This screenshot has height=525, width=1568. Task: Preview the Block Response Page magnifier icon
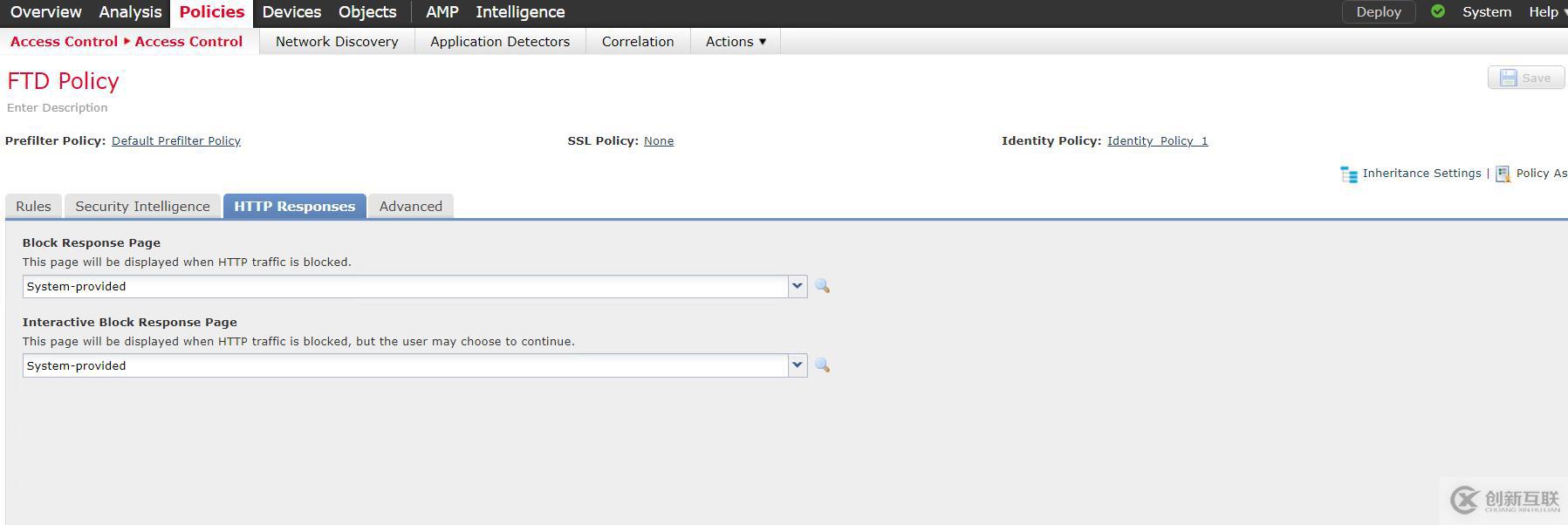(x=822, y=286)
